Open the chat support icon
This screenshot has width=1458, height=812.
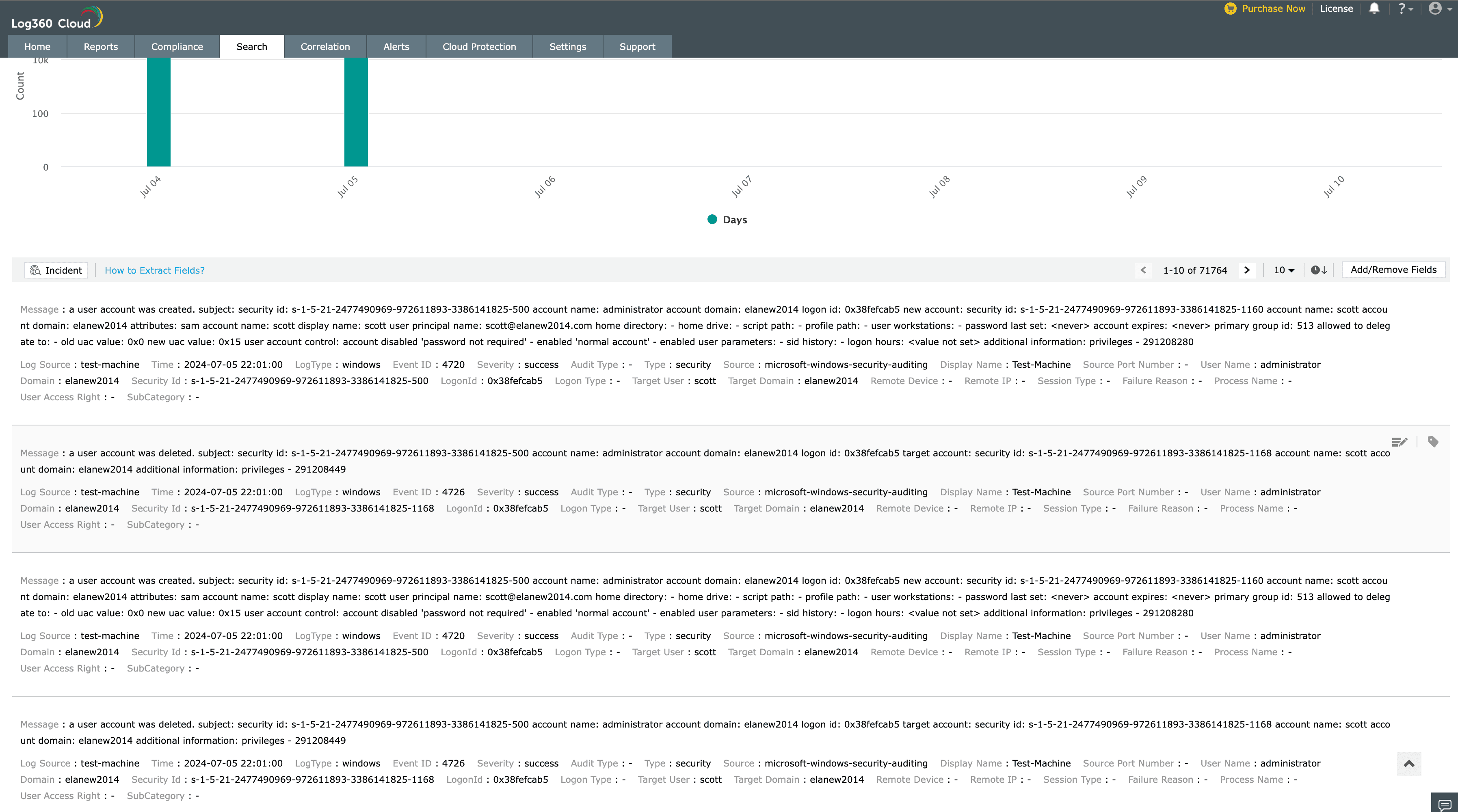pos(1445,804)
